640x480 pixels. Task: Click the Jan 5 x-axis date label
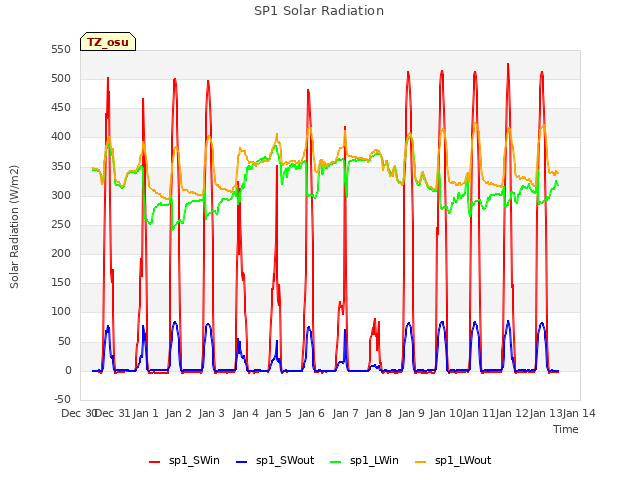click(x=278, y=413)
